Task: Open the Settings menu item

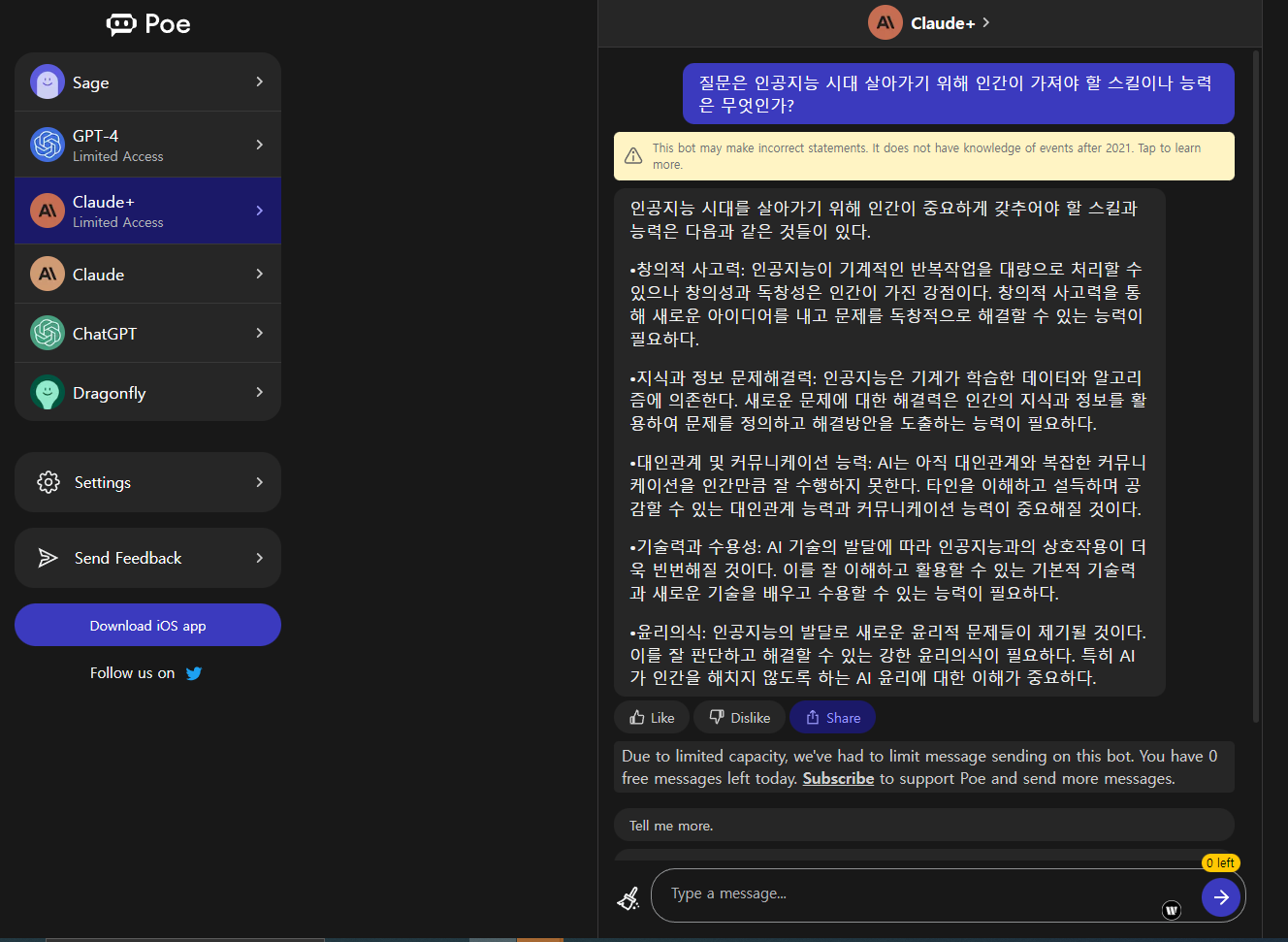Action: (x=147, y=482)
